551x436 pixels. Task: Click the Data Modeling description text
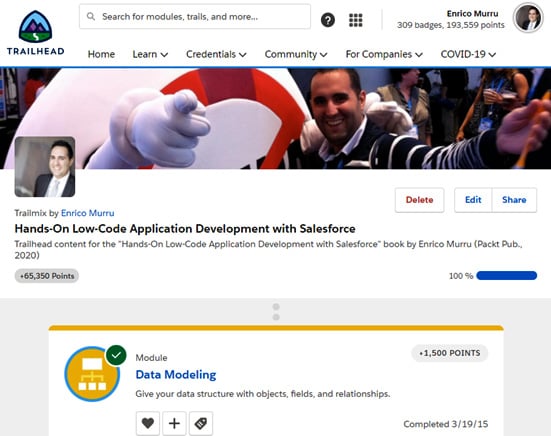263,394
